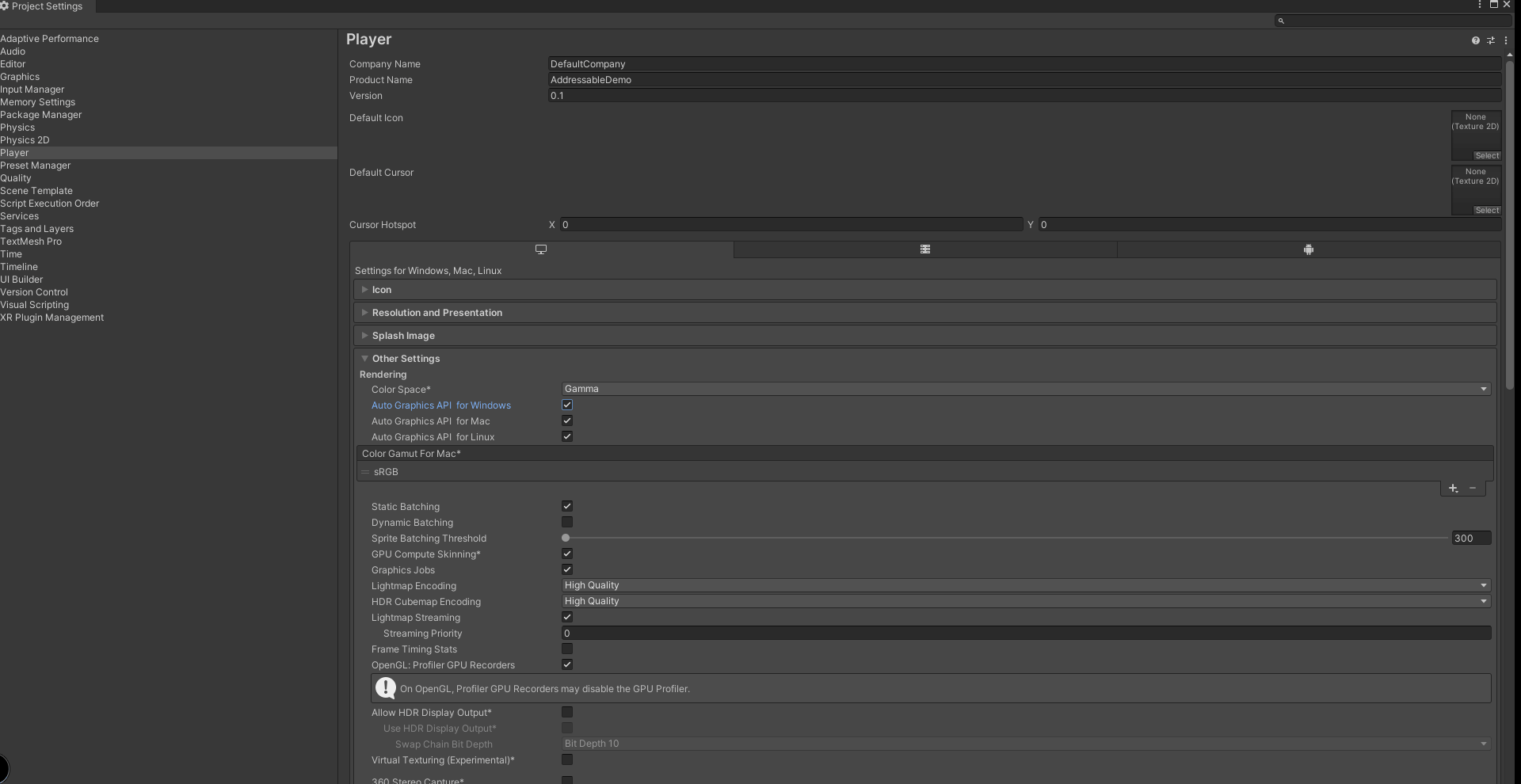1521x784 pixels.
Task: Open the Player settings help documentation icon
Action: coord(1475,40)
